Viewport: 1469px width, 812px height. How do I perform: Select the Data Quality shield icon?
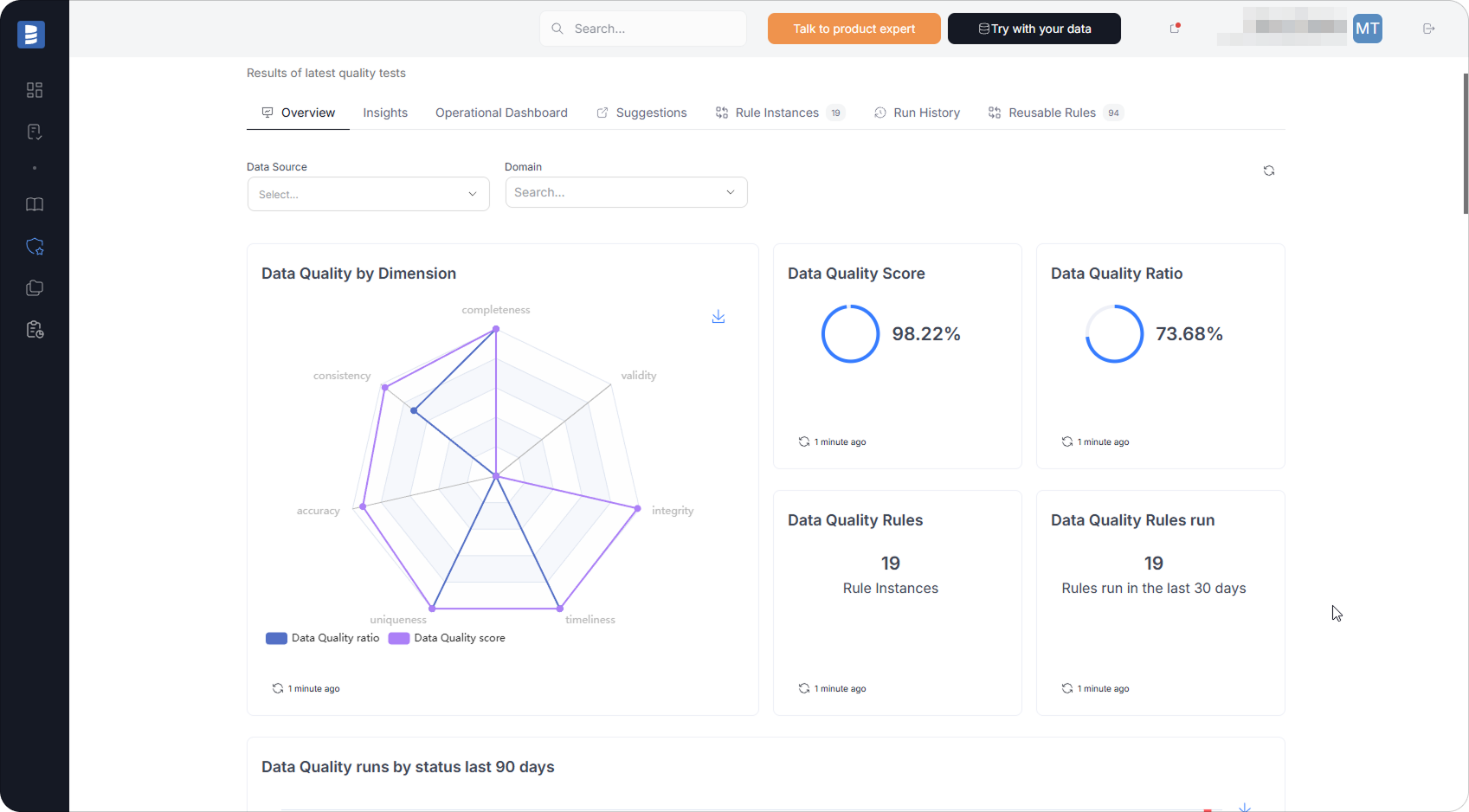tap(35, 247)
